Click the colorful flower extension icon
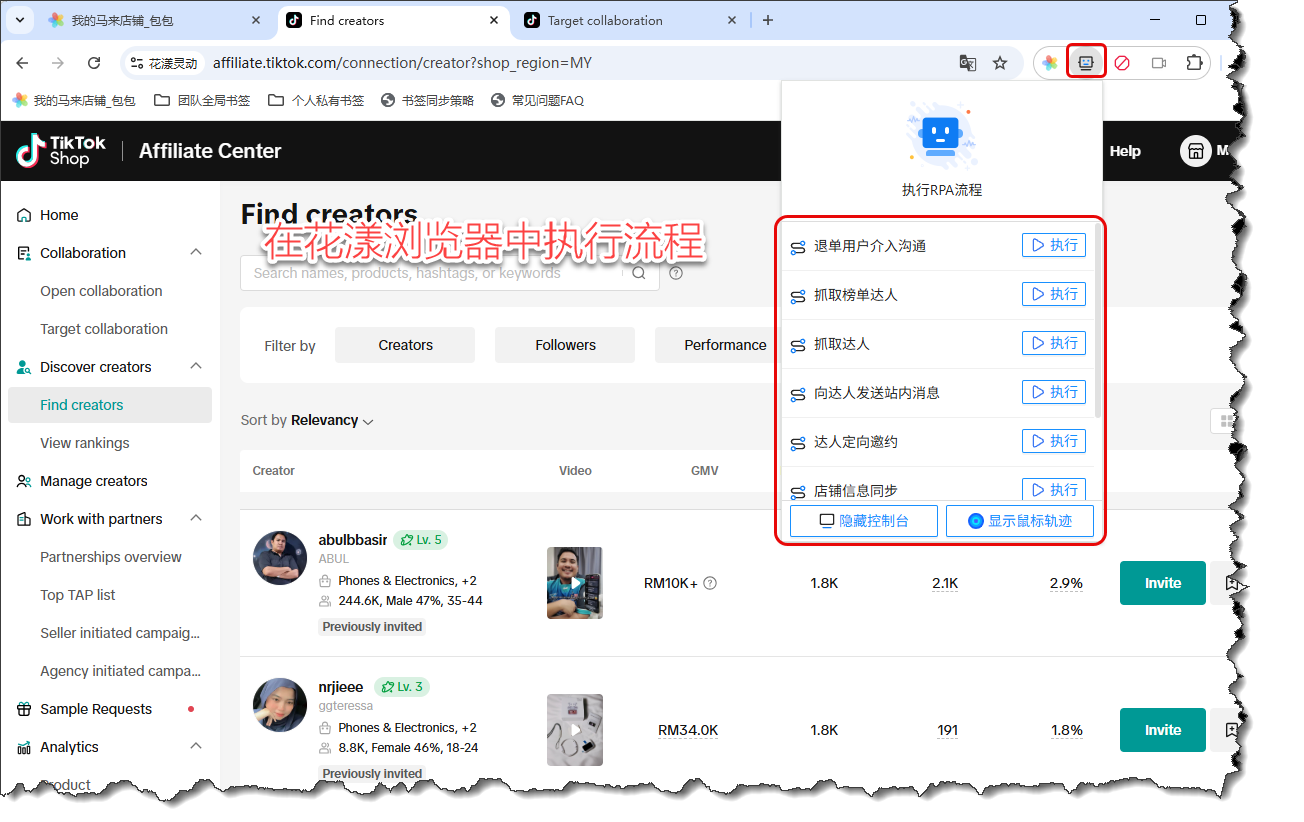The width and height of the screenshot is (1304, 822). [1050, 63]
